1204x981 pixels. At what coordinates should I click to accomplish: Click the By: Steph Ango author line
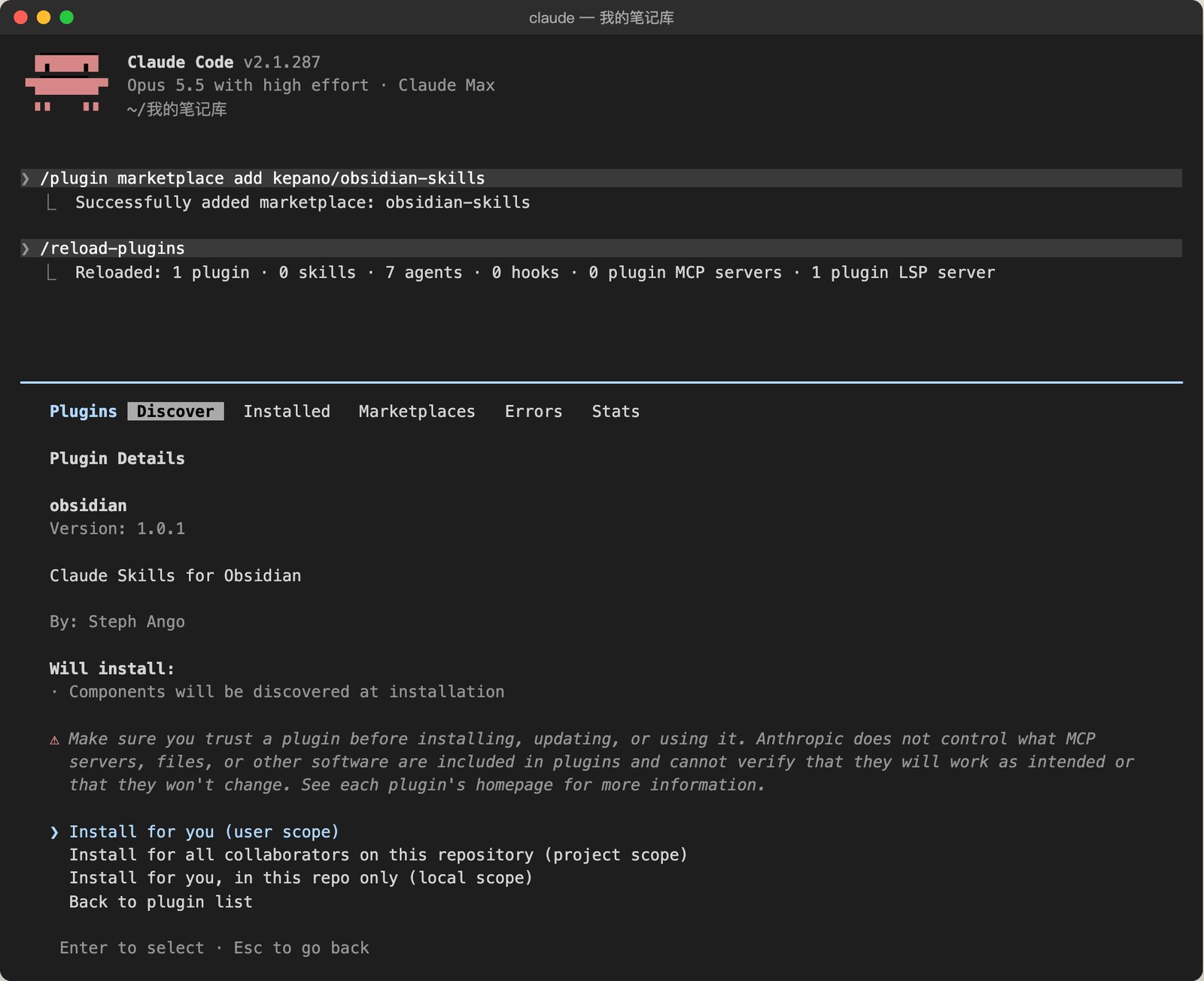pos(117,622)
